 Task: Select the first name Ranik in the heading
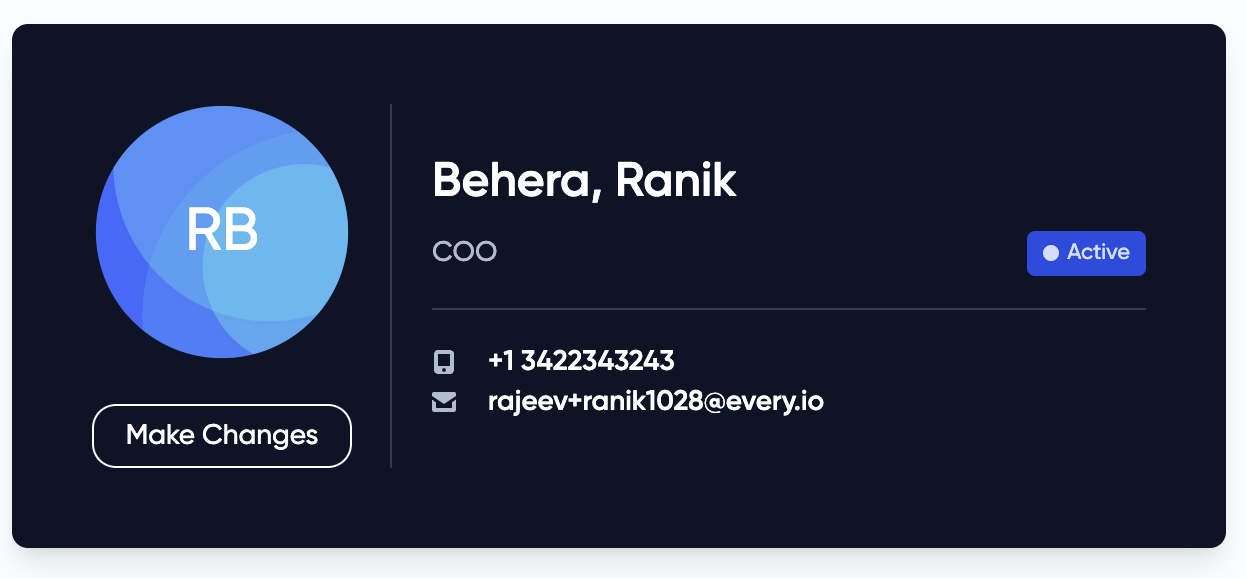(676, 181)
